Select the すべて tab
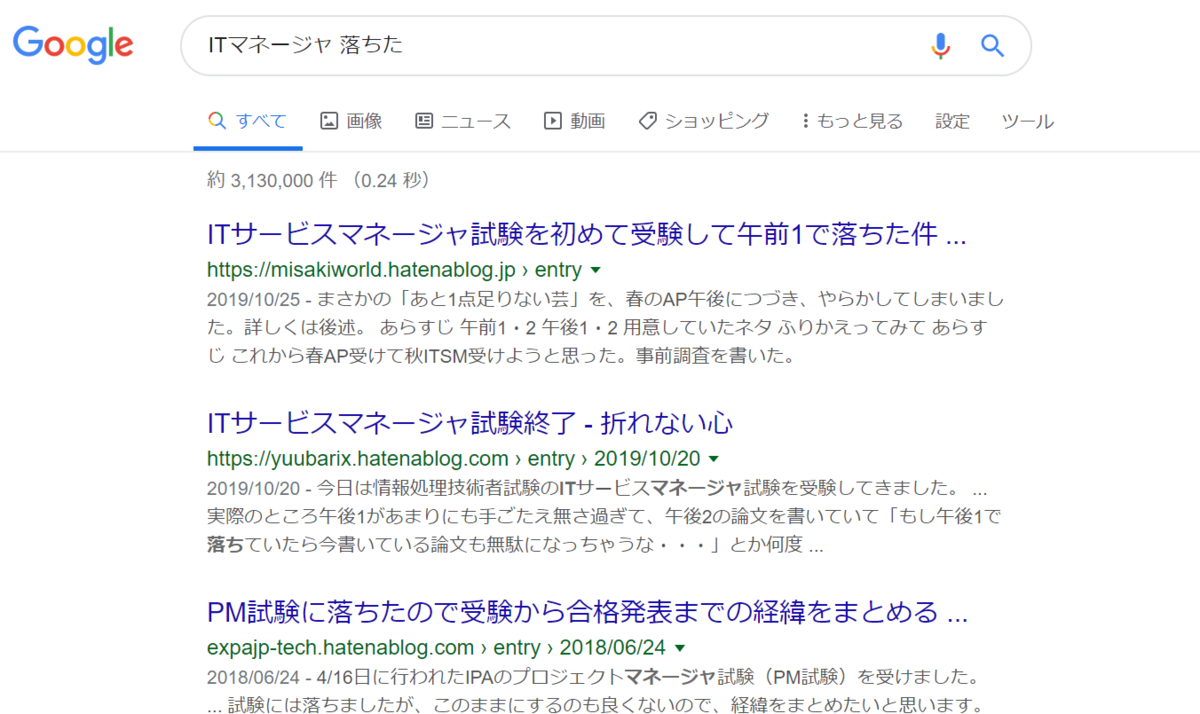The height and width of the screenshot is (714, 1200). click(x=248, y=121)
